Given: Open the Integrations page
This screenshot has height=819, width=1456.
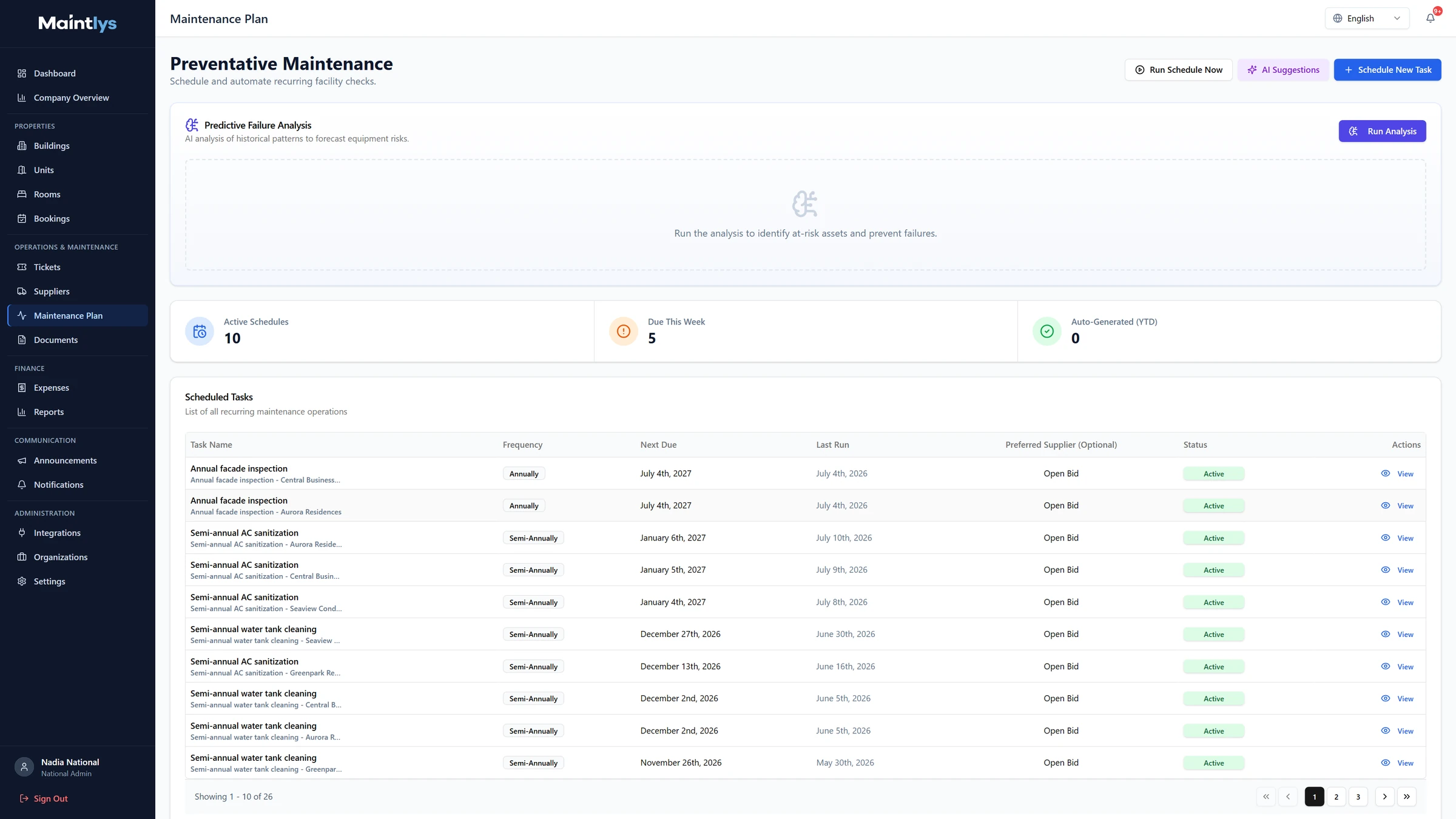Looking at the screenshot, I should click(78, 533).
